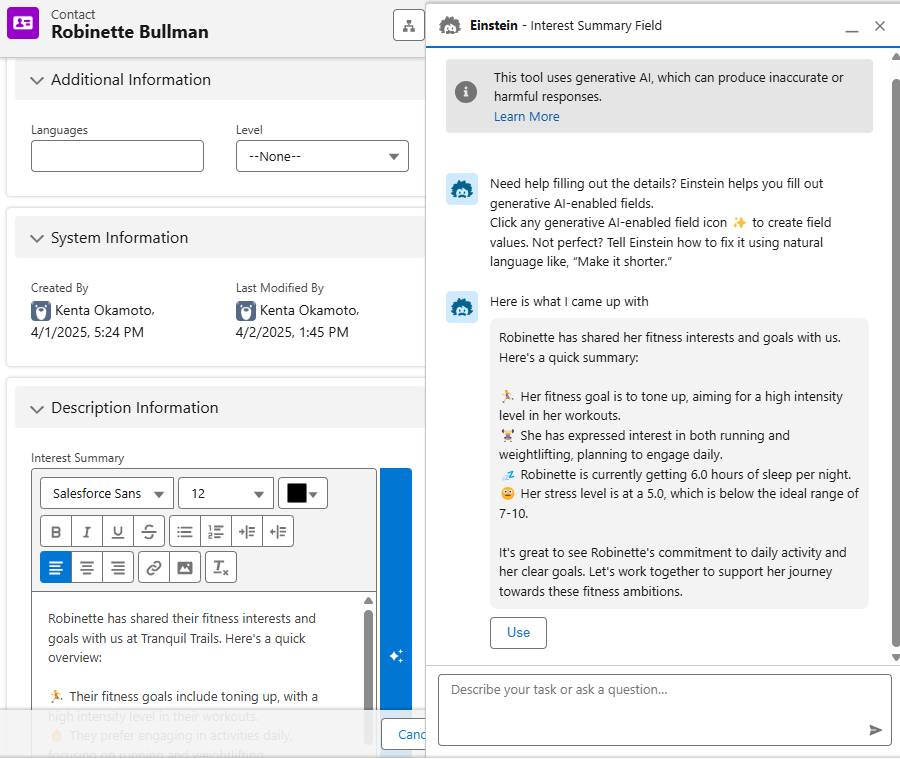Click the Describe your task input box

tap(665, 710)
